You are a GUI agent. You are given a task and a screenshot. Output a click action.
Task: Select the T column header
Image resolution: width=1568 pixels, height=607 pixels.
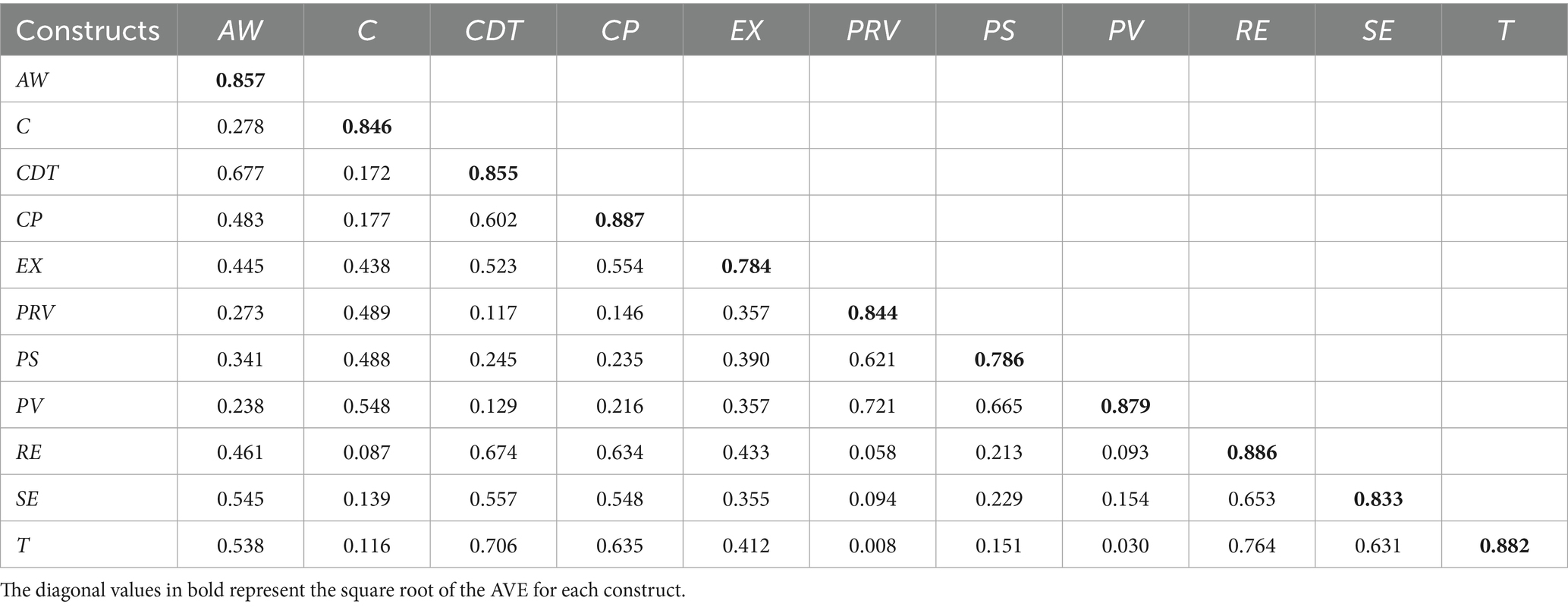1504,30
